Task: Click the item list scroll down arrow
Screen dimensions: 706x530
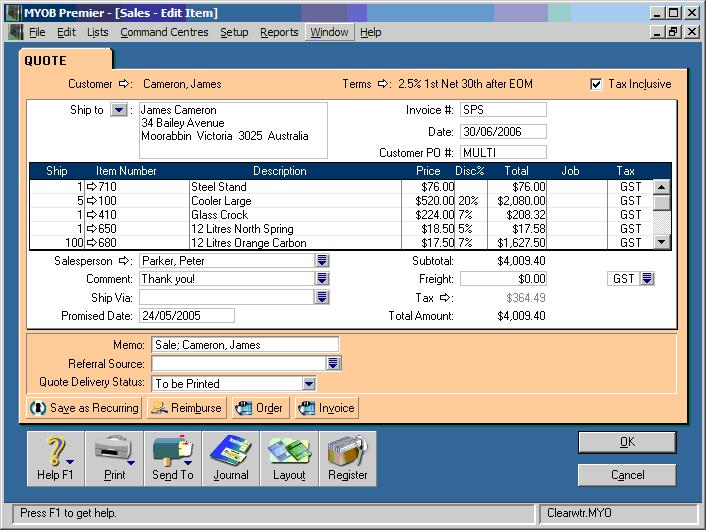Action: click(661, 242)
